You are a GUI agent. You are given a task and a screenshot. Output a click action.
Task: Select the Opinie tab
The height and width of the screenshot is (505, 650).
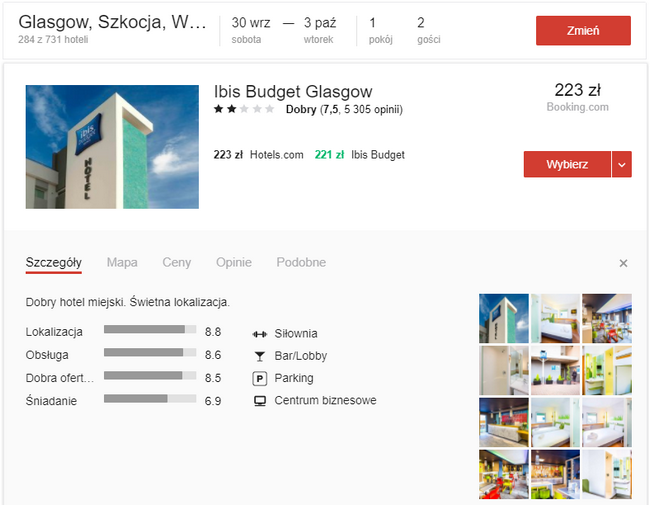click(x=234, y=262)
